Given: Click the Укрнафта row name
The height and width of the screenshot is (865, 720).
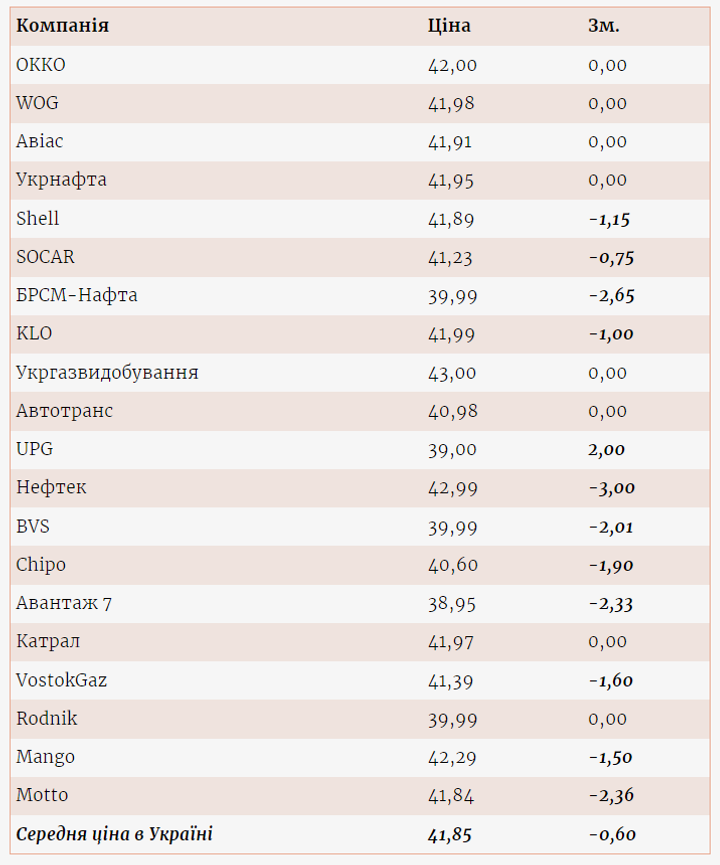Looking at the screenshot, I should (x=61, y=180).
